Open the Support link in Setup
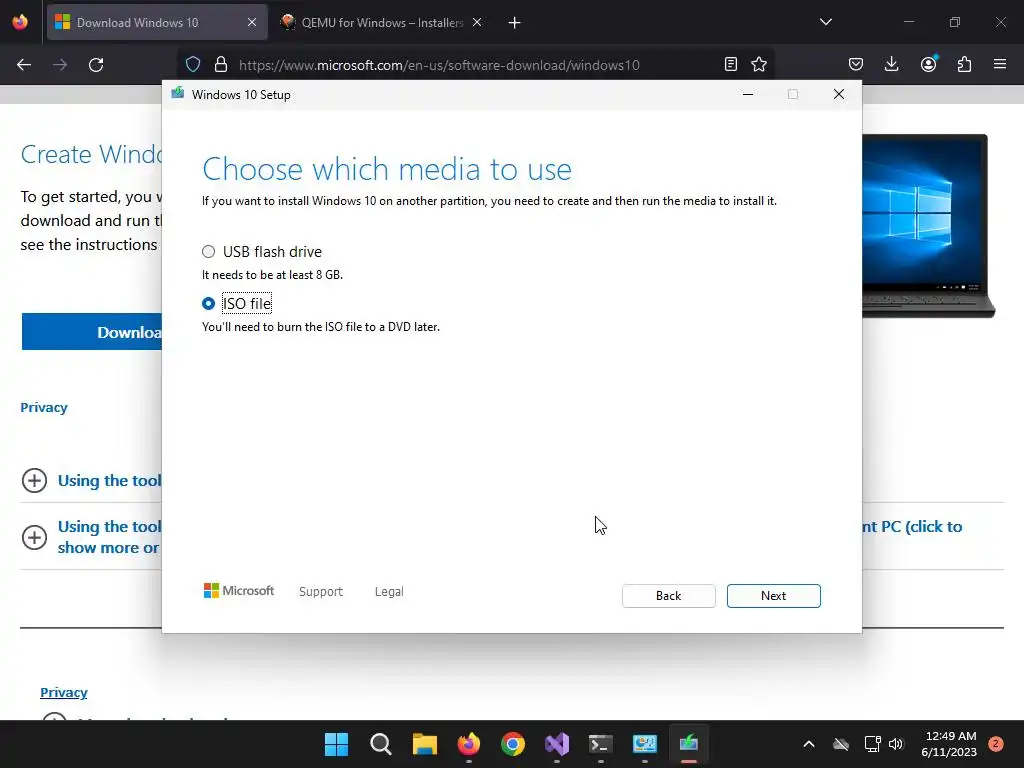 (321, 591)
